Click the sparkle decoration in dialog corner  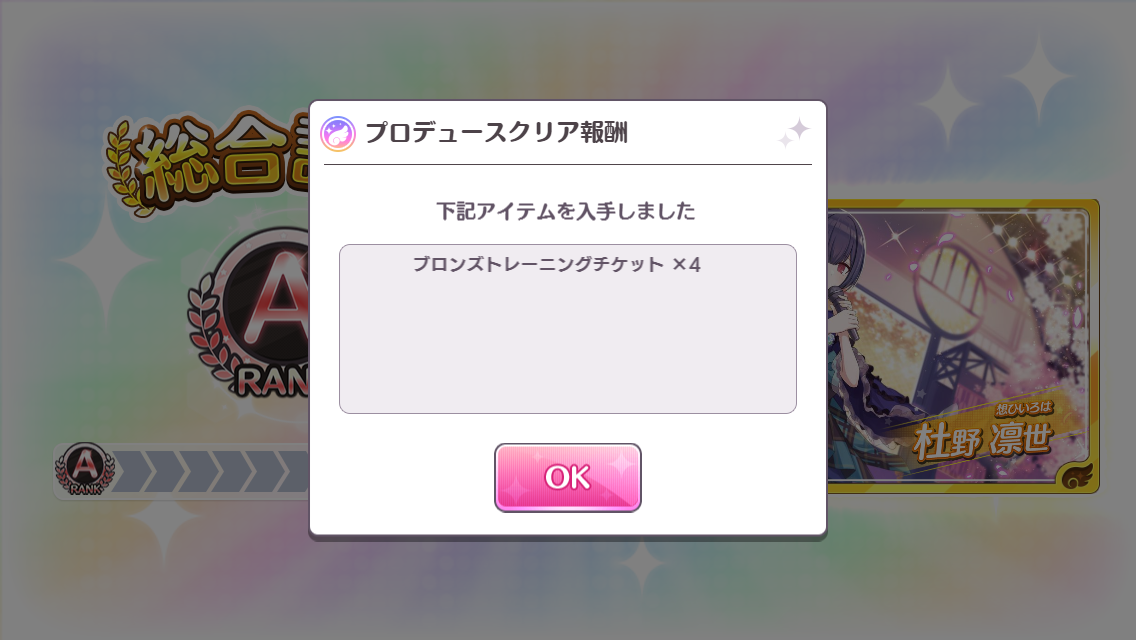[793, 133]
